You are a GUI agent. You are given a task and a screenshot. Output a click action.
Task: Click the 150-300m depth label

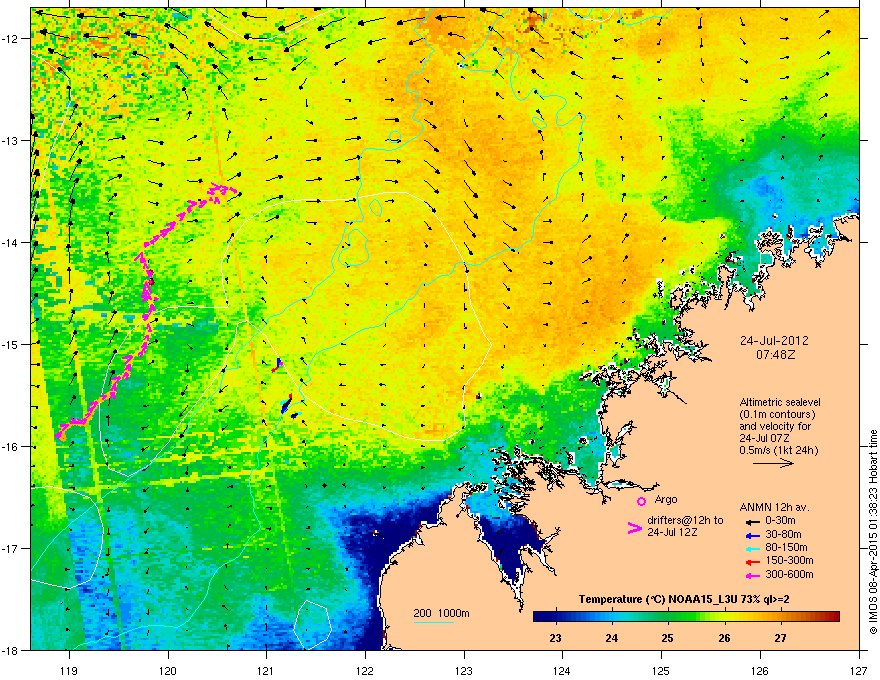click(789, 560)
